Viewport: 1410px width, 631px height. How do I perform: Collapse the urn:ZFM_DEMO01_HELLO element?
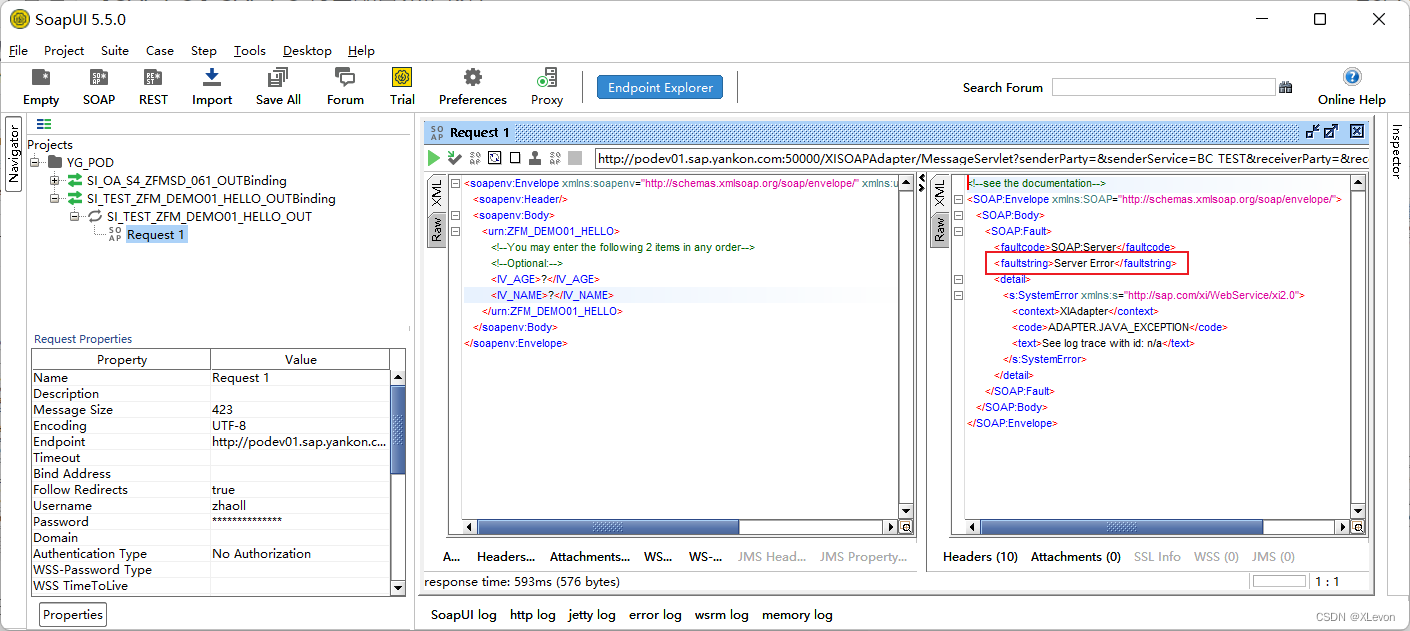[456, 231]
